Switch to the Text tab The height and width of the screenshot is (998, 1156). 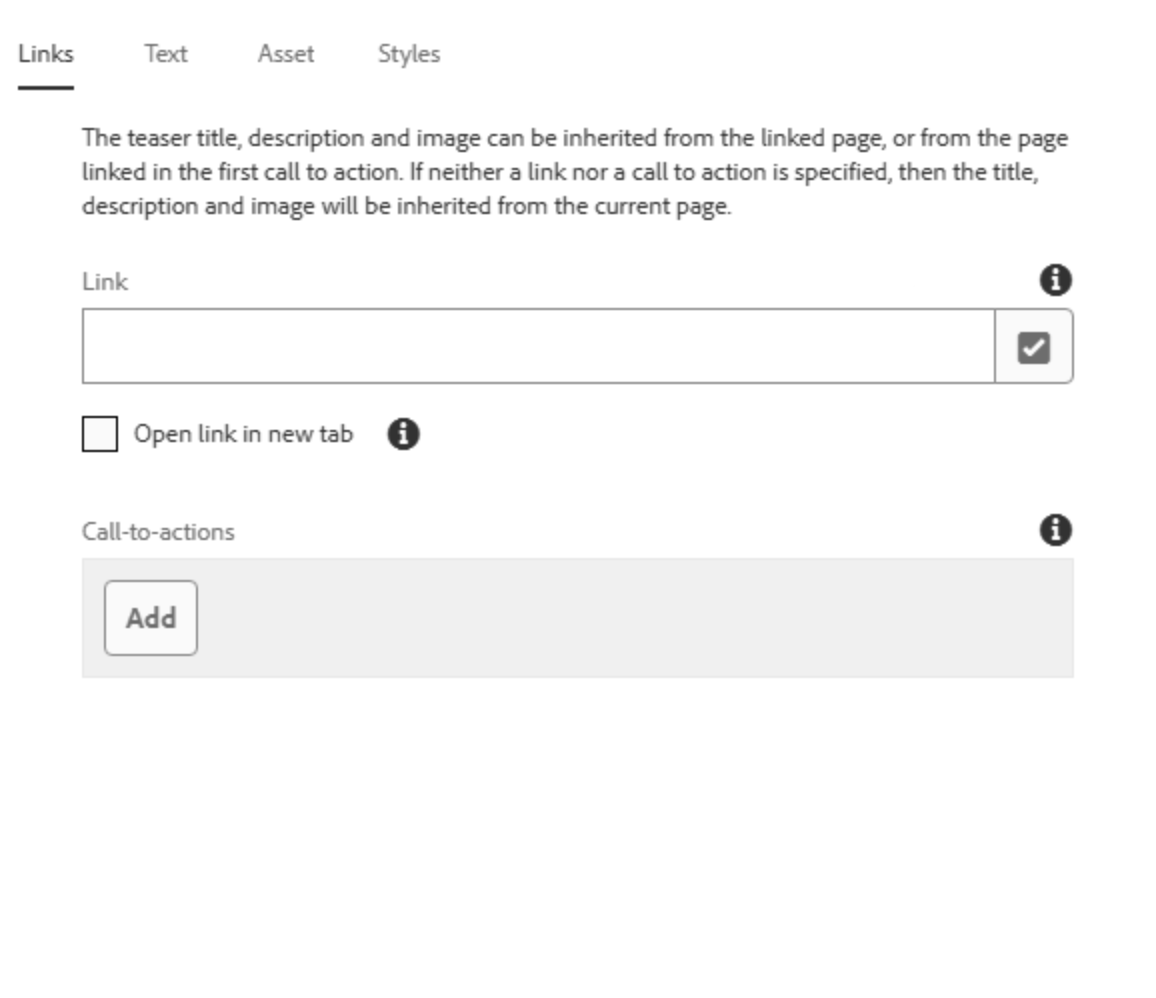(x=166, y=54)
